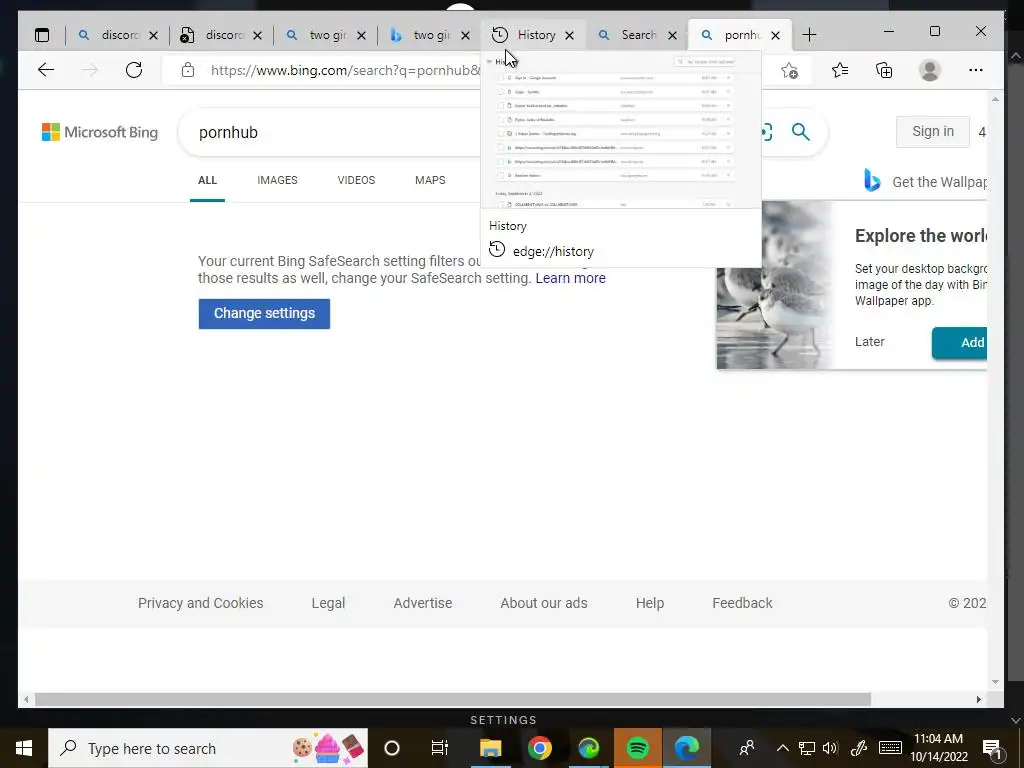Click the vertical scrollbar down arrow
This screenshot has height=768, width=1024.
tap(995, 682)
